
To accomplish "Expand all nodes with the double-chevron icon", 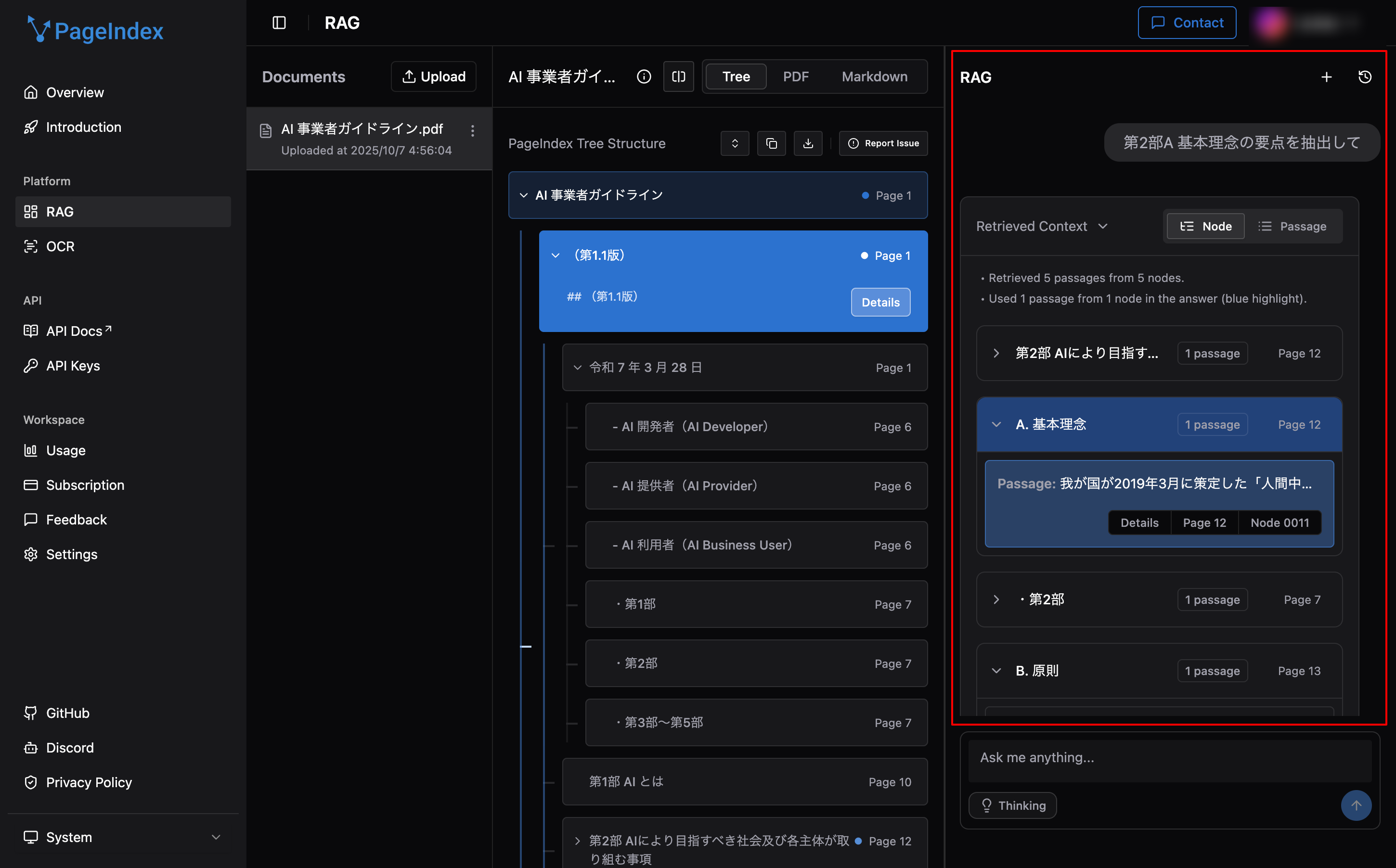I will tap(735, 143).
